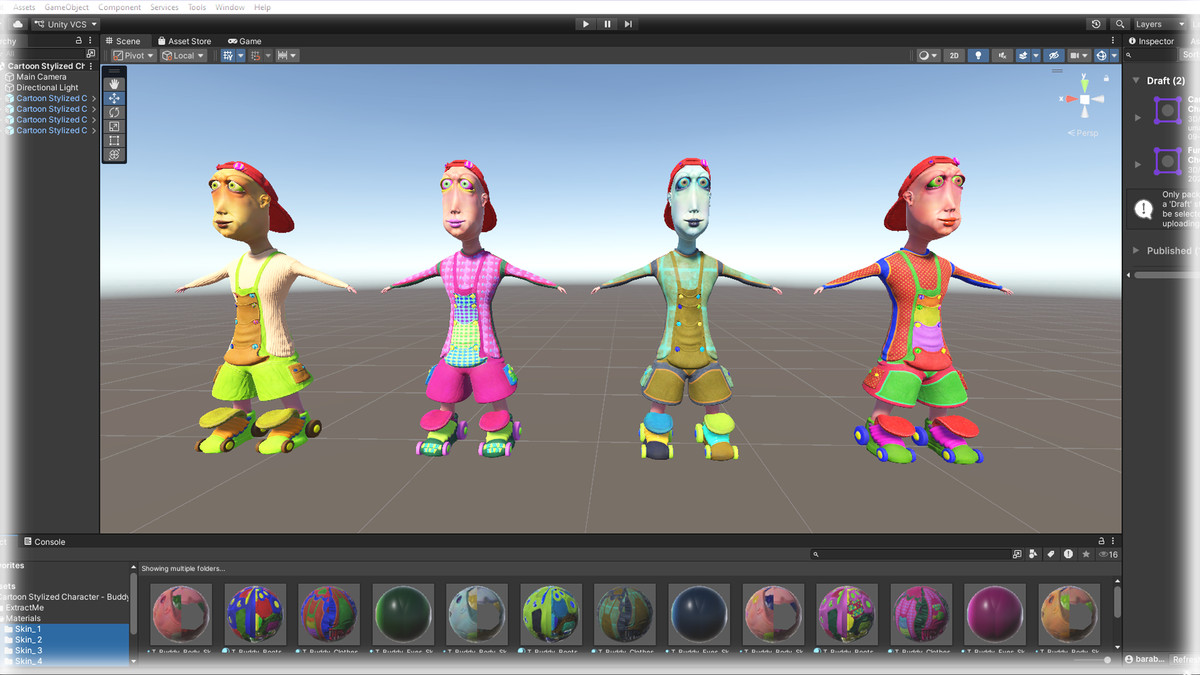Viewport: 1200px width, 675px height.
Task: Click the favorites star icon in Project panel
Action: [1086, 554]
